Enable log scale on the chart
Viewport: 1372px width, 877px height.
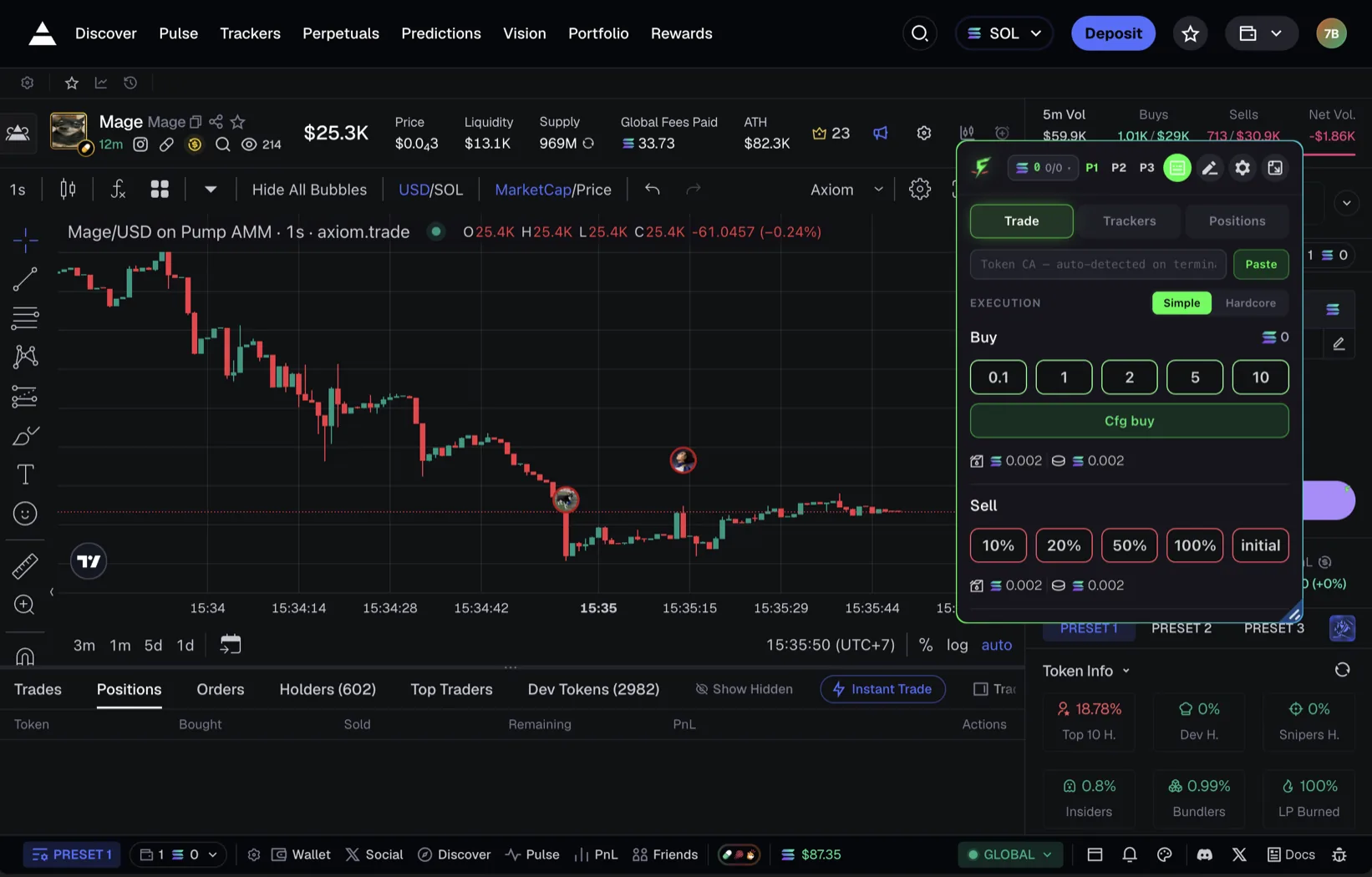(x=958, y=645)
